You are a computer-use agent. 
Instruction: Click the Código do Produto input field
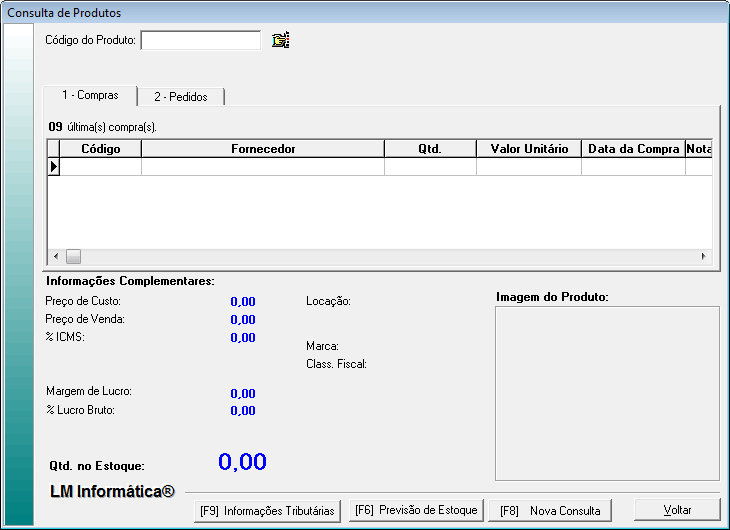click(200, 40)
